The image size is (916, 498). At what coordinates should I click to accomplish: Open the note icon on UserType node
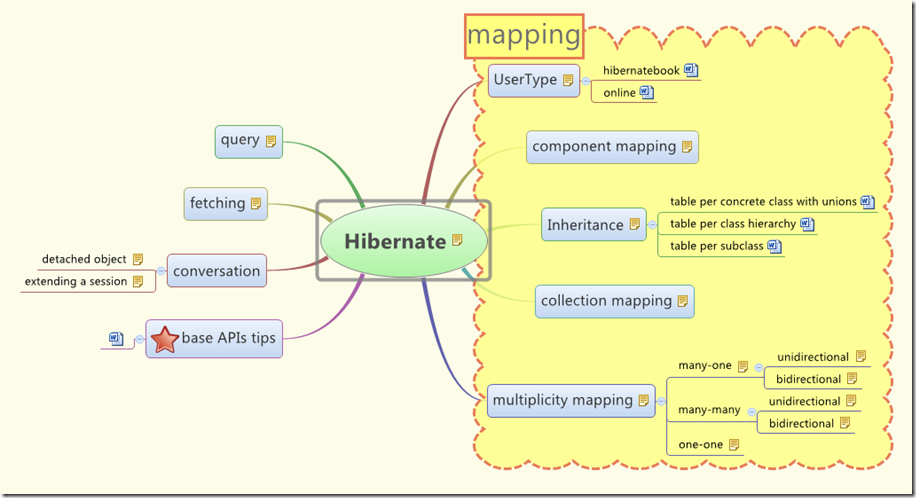click(x=568, y=80)
